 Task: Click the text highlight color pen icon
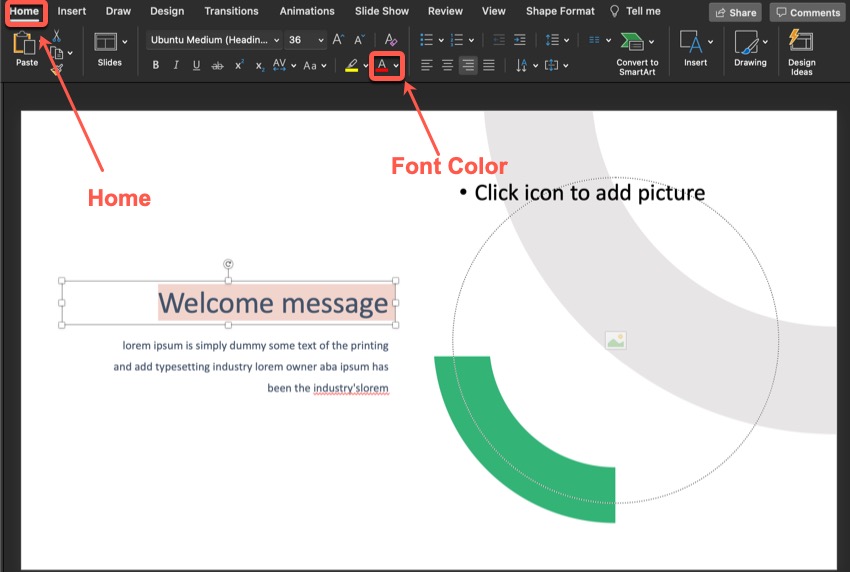click(x=351, y=65)
